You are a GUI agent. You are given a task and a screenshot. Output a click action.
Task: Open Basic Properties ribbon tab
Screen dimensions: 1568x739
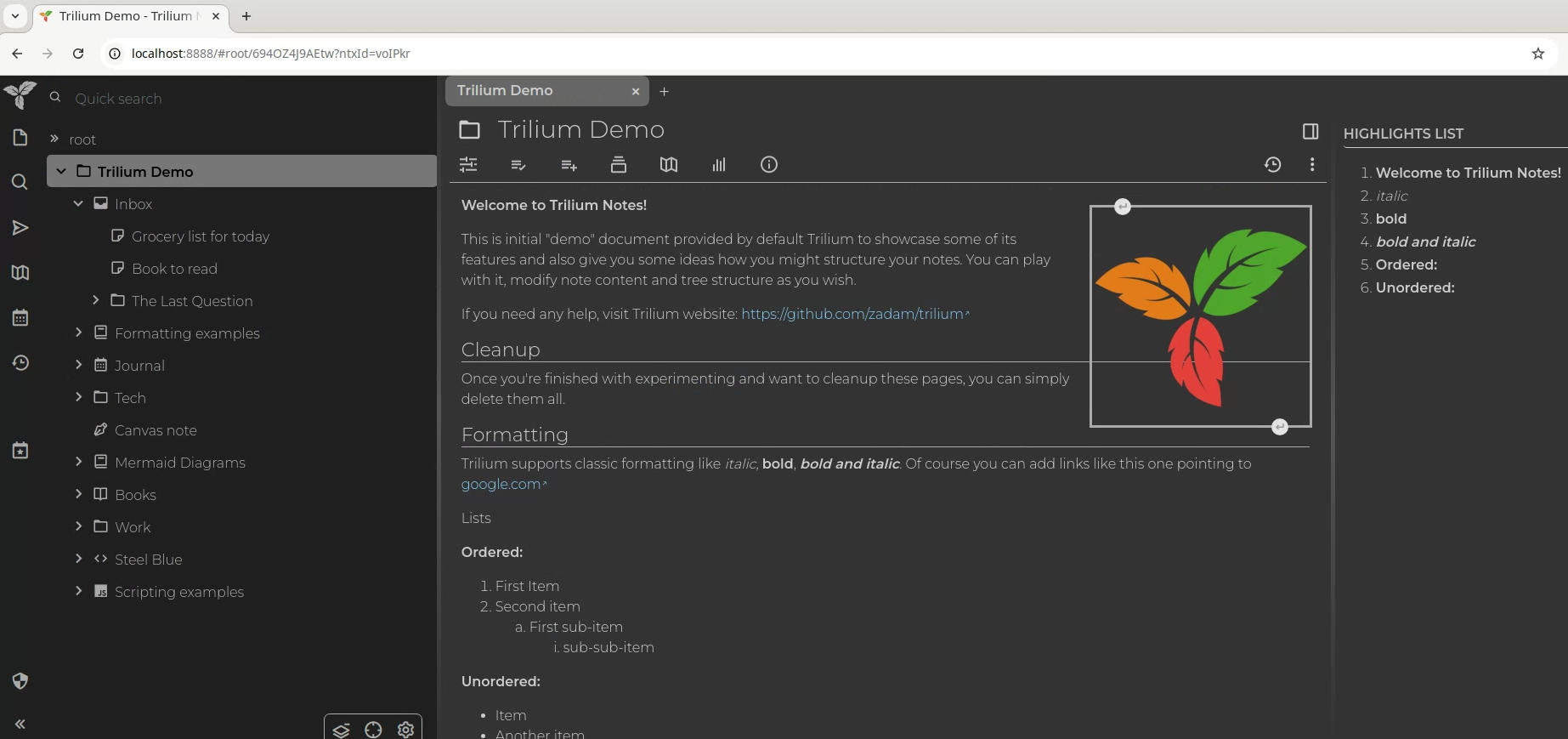[x=468, y=165]
